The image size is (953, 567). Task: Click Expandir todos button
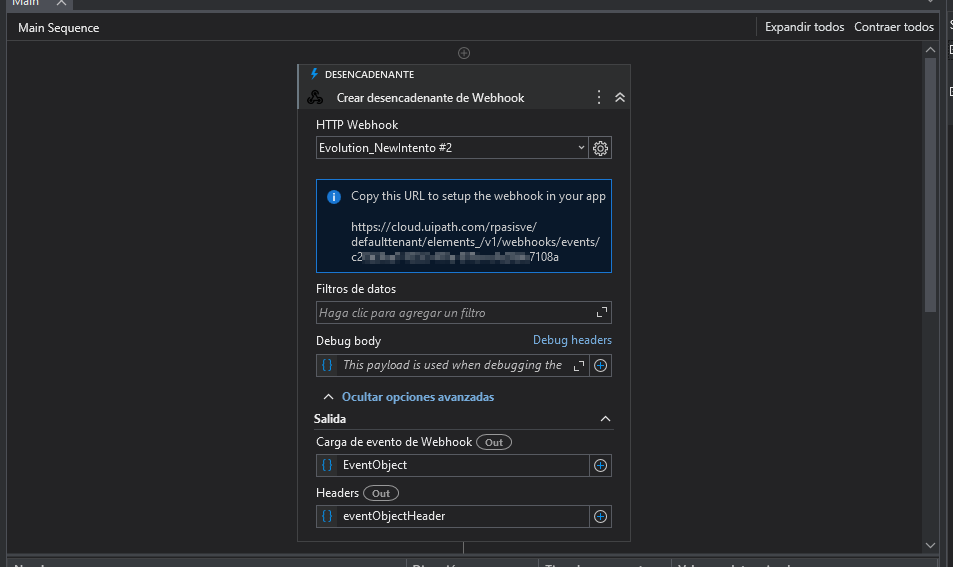804,27
